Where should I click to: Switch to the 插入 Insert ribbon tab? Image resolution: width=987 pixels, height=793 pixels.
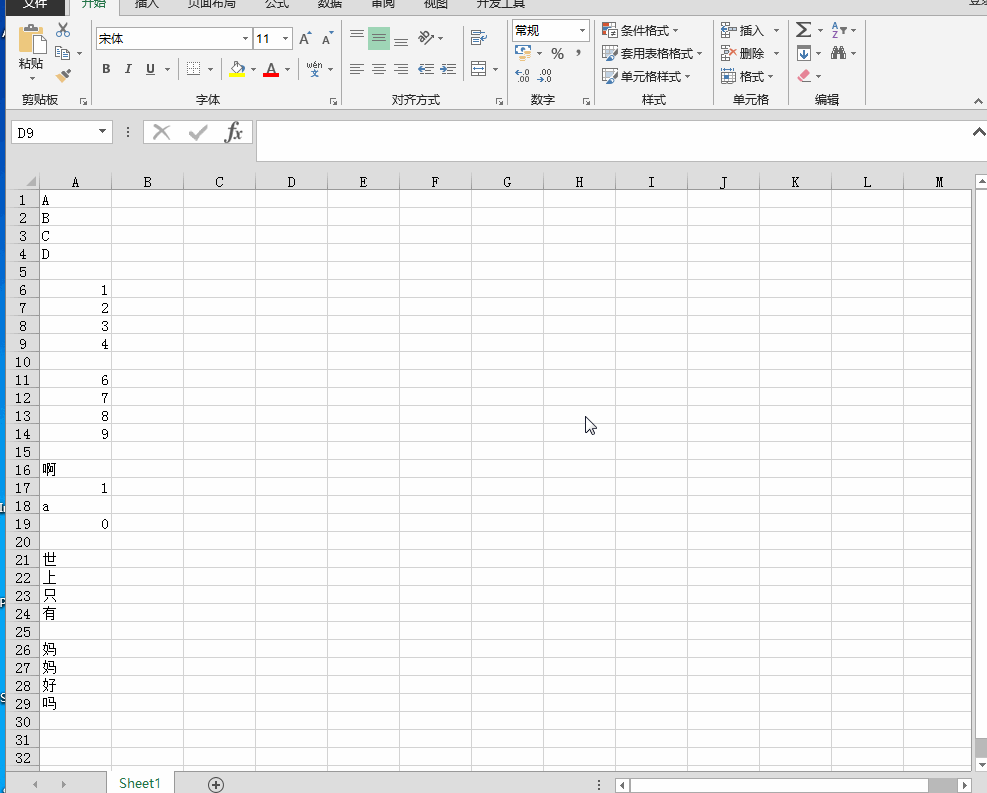(x=147, y=4)
